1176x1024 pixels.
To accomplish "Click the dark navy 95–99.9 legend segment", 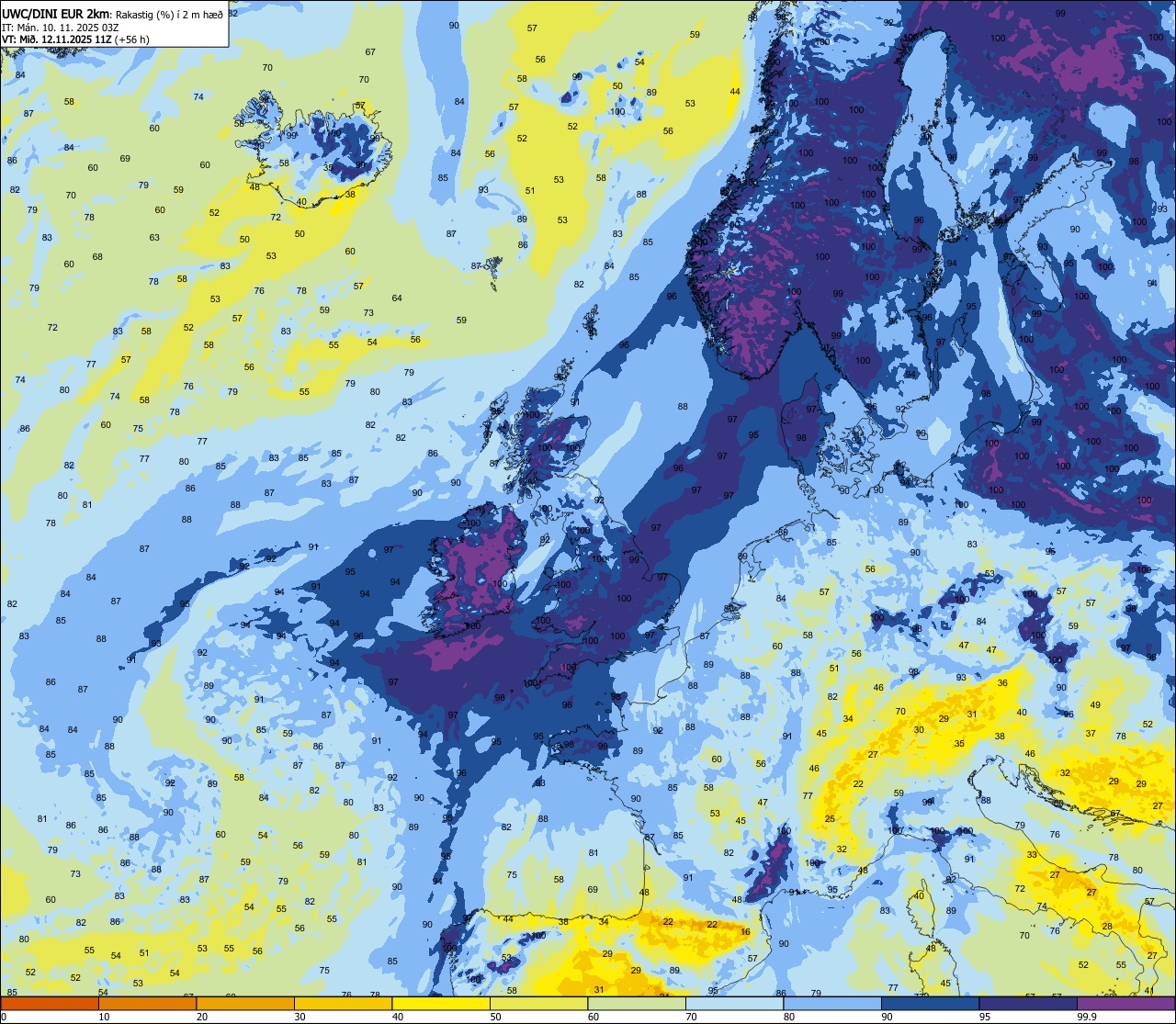I will (x=1028, y=1003).
